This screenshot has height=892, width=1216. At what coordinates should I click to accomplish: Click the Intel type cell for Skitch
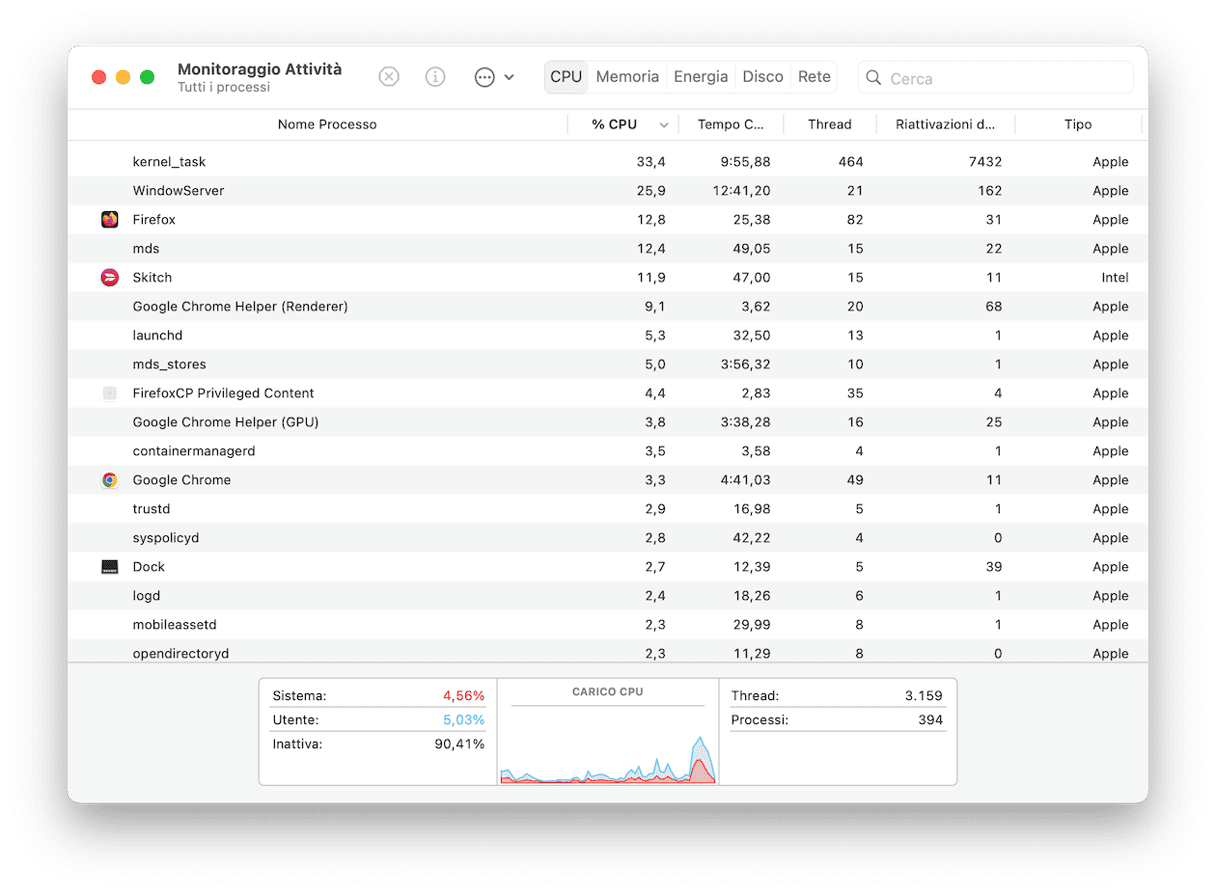pyautogui.click(x=1115, y=278)
